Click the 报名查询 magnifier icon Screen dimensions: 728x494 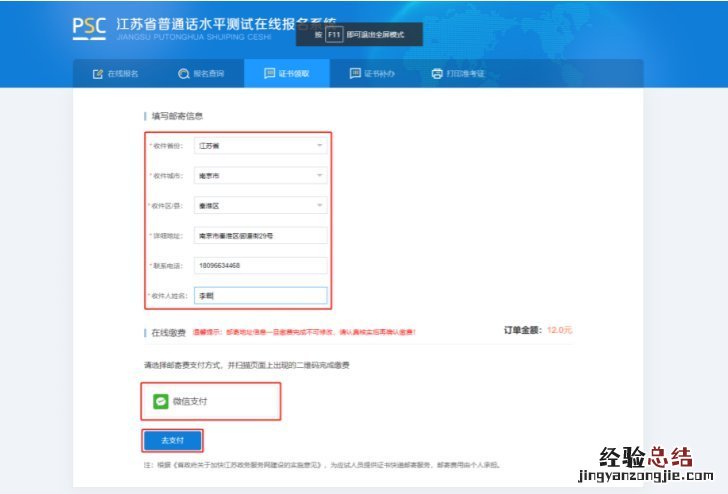pos(183,74)
